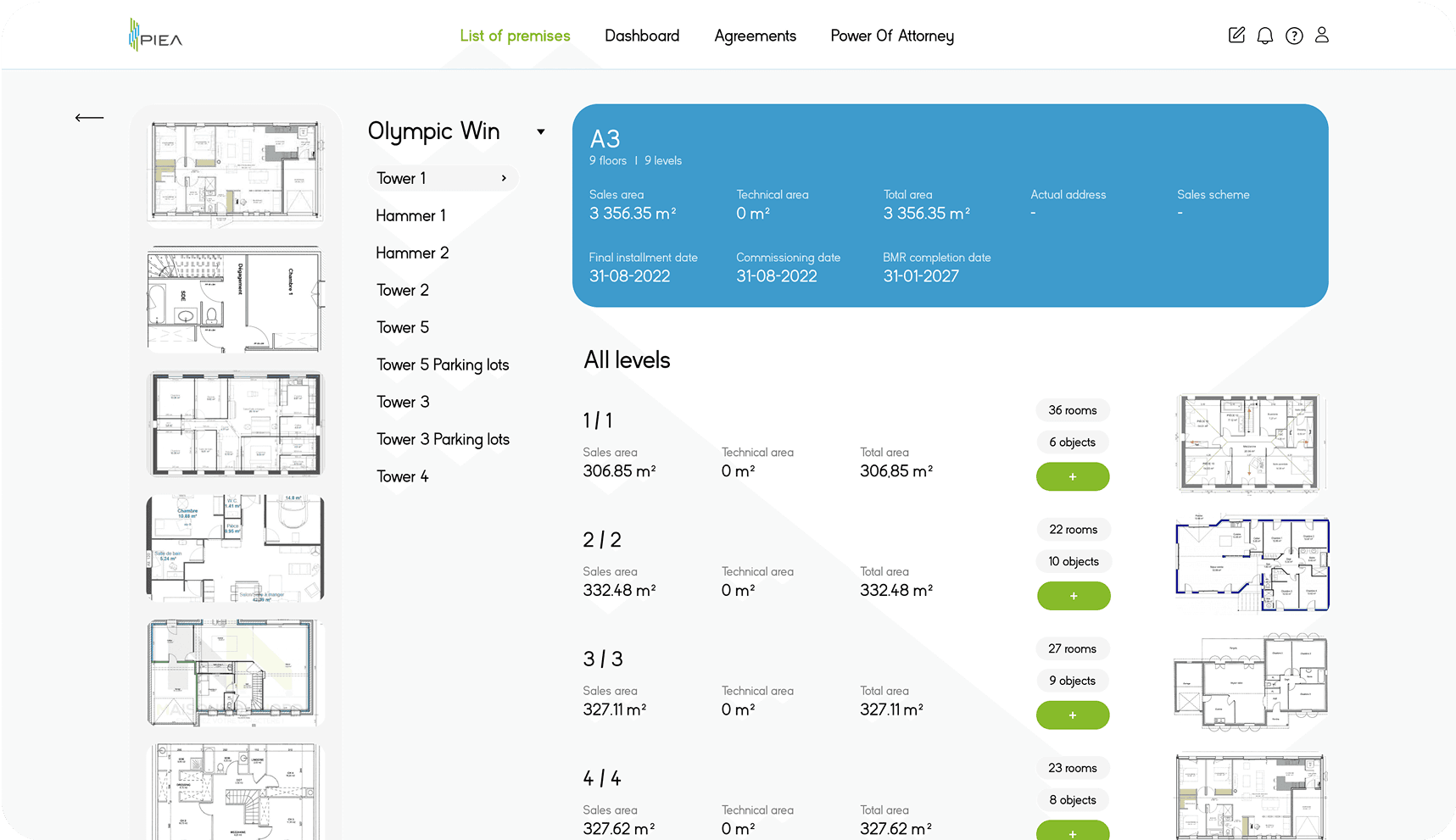
Task: Open the Power Of Attorney tab
Action: point(891,36)
